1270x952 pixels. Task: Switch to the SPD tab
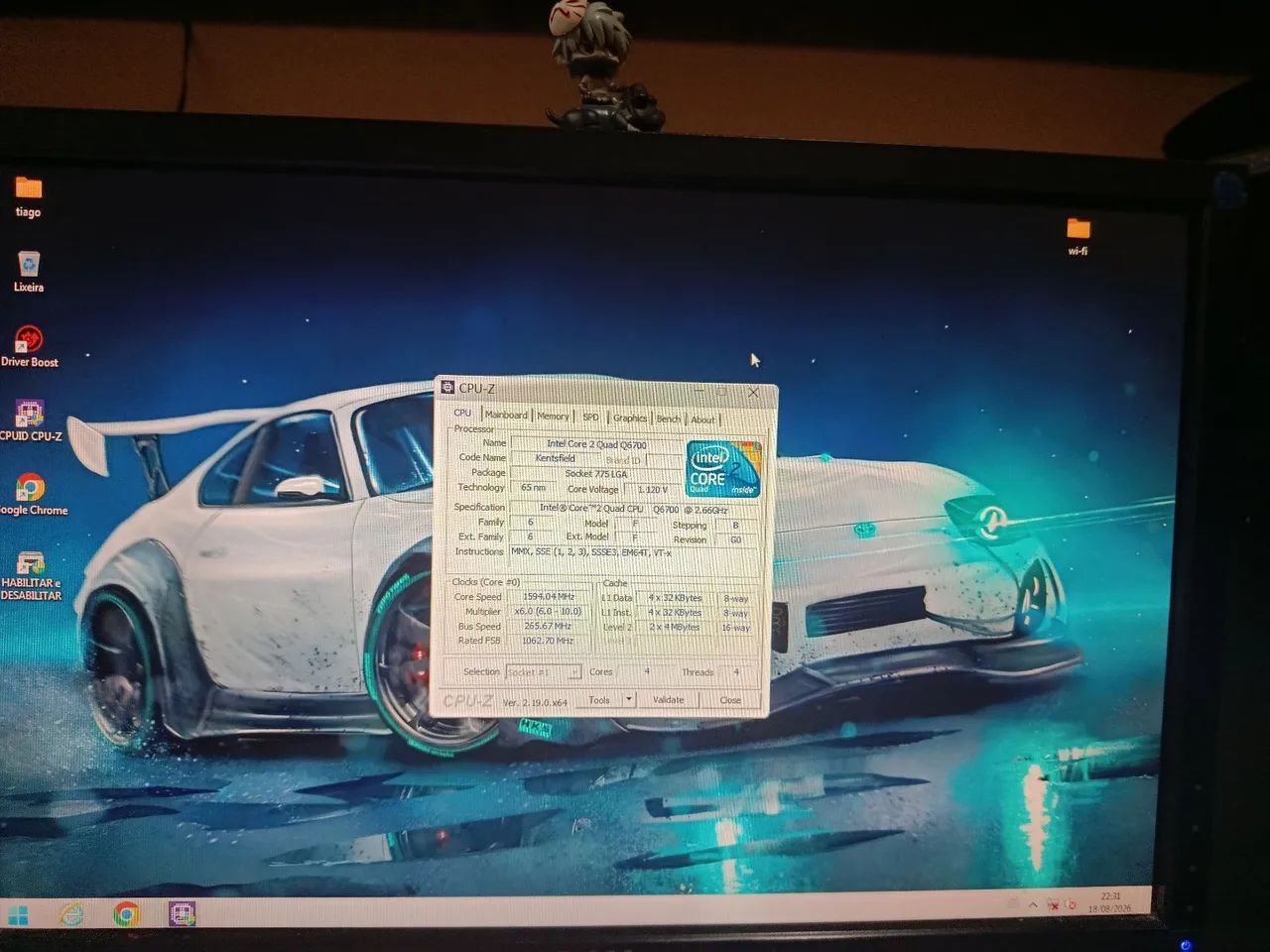coord(591,417)
